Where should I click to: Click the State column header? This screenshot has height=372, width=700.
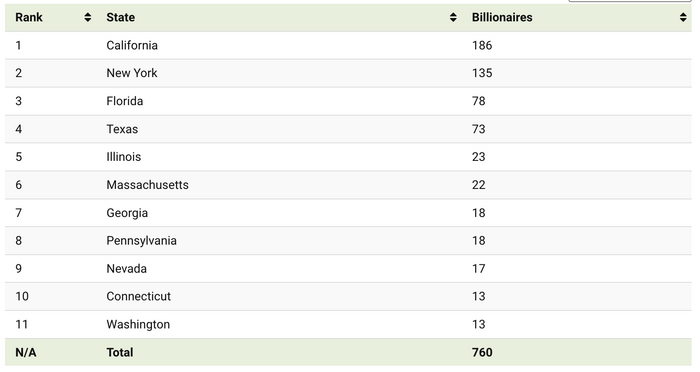[x=279, y=17]
